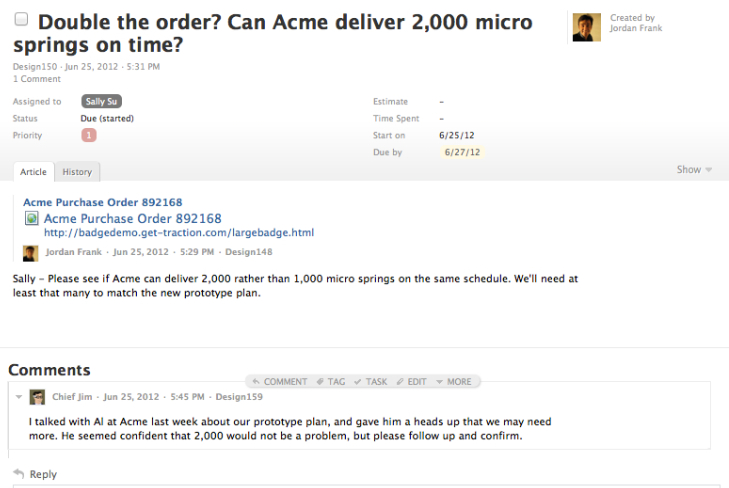Open the MORE dropdown in the comment toolbar
This screenshot has width=729, height=488.
(x=454, y=382)
